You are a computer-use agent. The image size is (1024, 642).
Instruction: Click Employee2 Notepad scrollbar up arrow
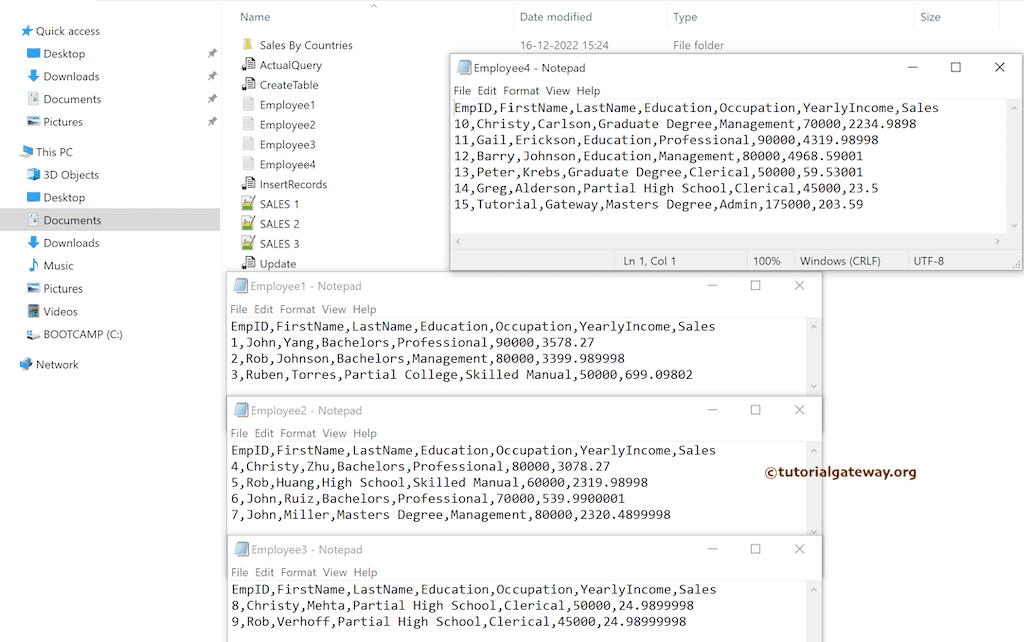pyautogui.click(x=814, y=451)
